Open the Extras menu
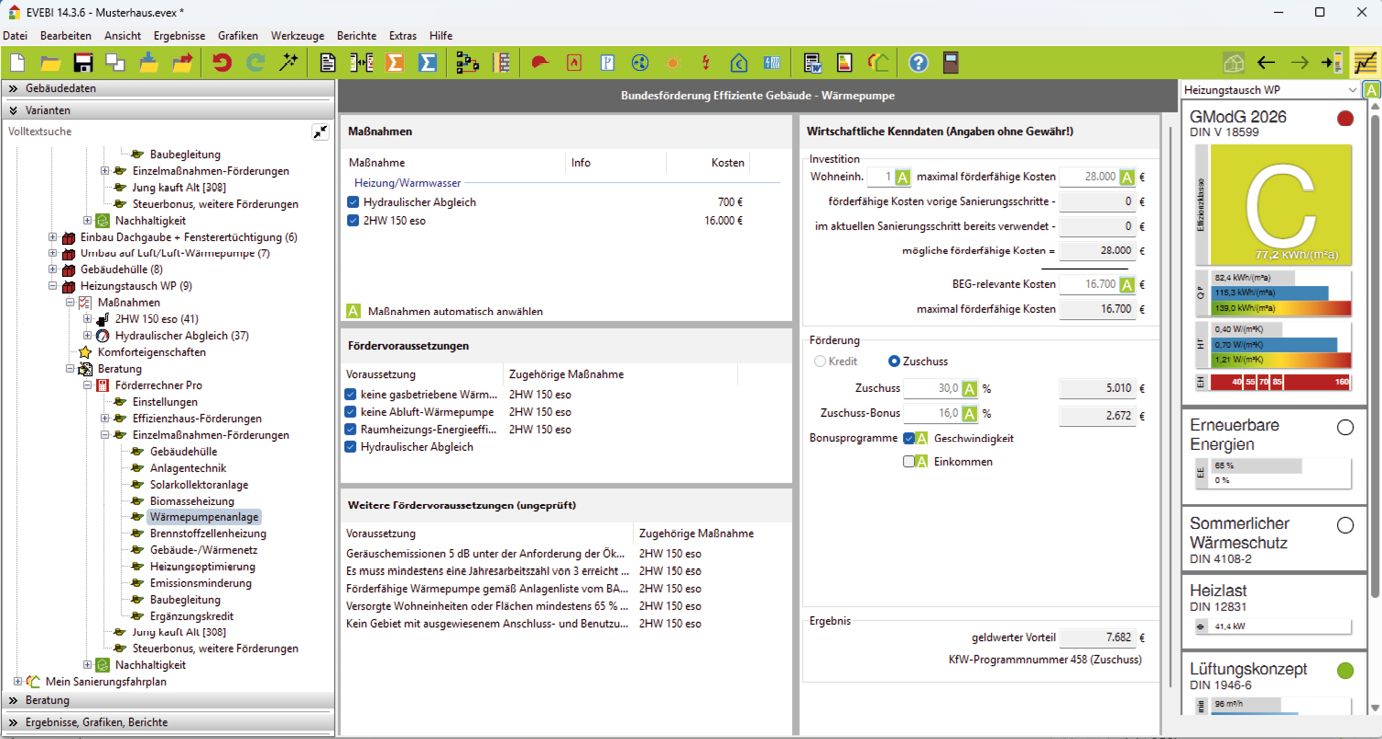Image resolution: width=1382 pixels, height=739 pixels. [x=403, y=35]
